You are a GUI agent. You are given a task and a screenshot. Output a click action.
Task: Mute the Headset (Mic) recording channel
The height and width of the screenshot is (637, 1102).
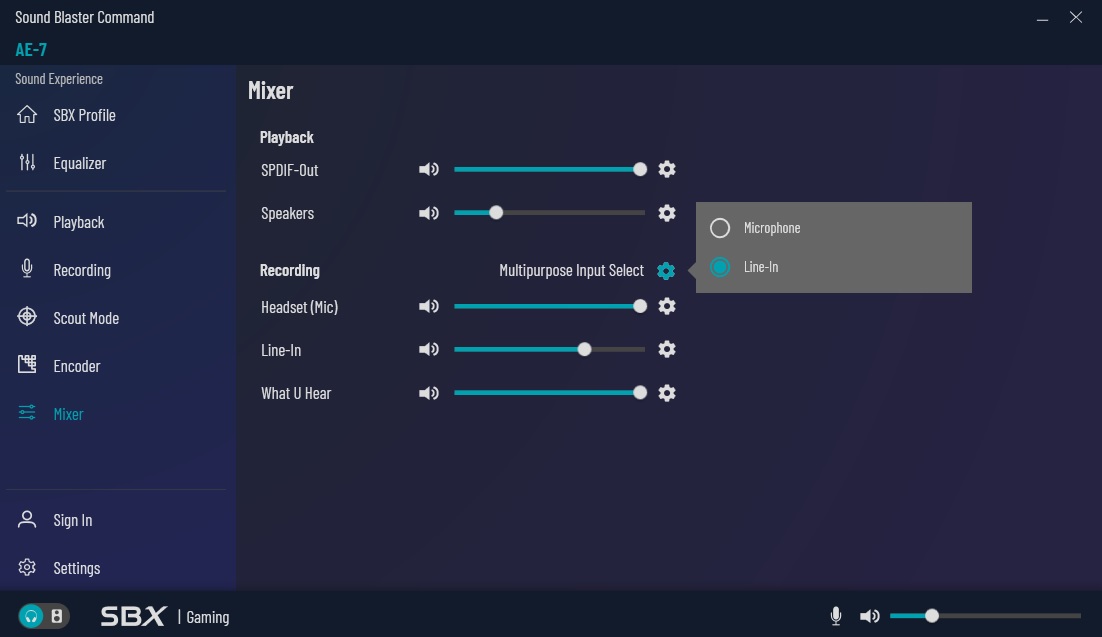point(428,307)
